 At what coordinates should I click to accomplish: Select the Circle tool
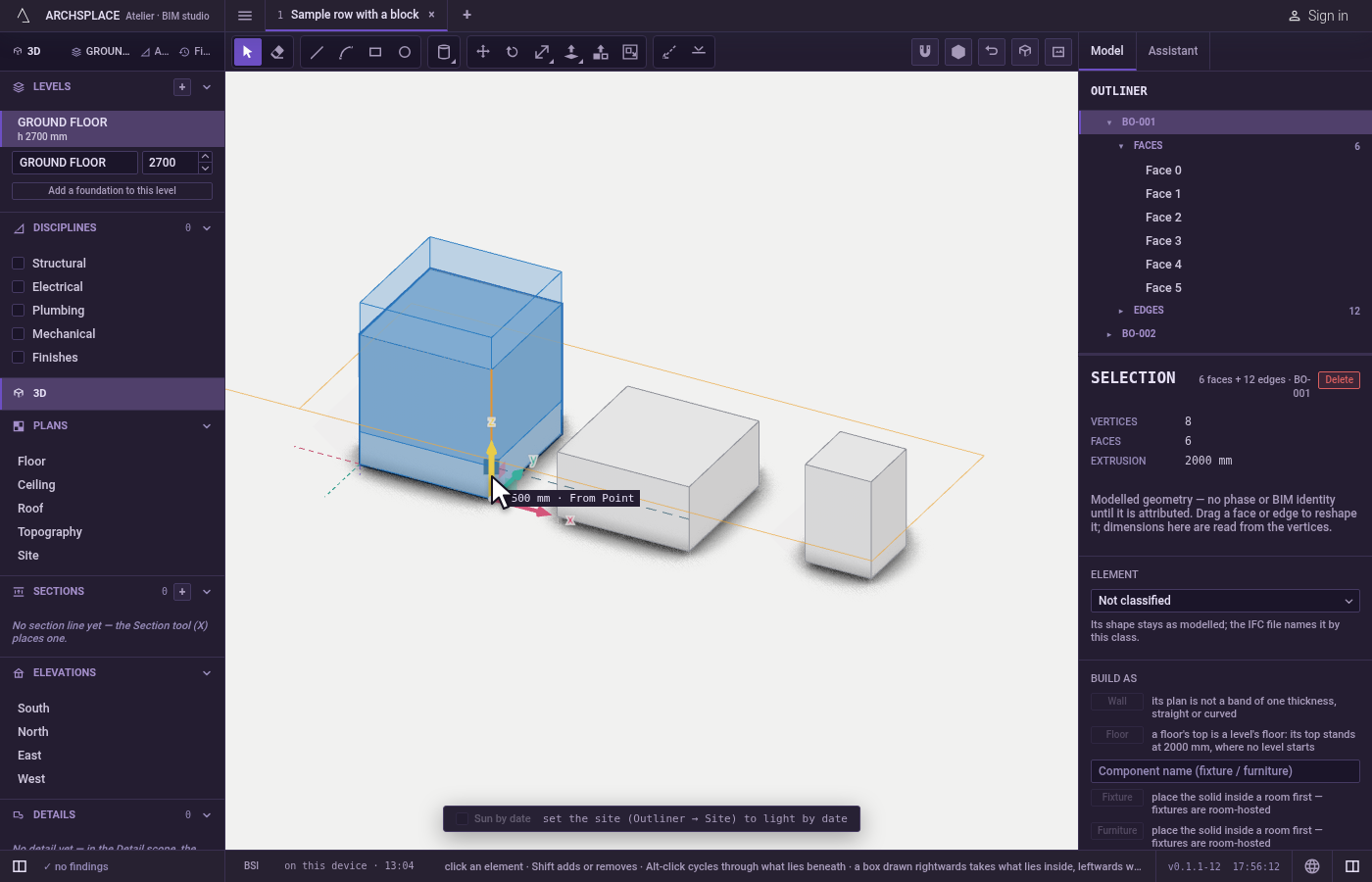[405, 52]
